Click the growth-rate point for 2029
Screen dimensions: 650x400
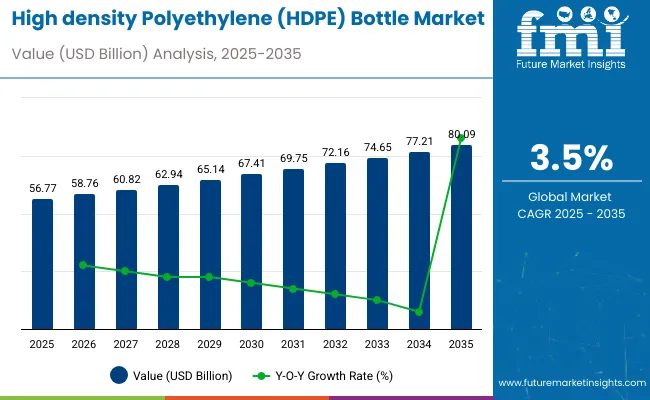pyautogui.click(x=209, y=277)
